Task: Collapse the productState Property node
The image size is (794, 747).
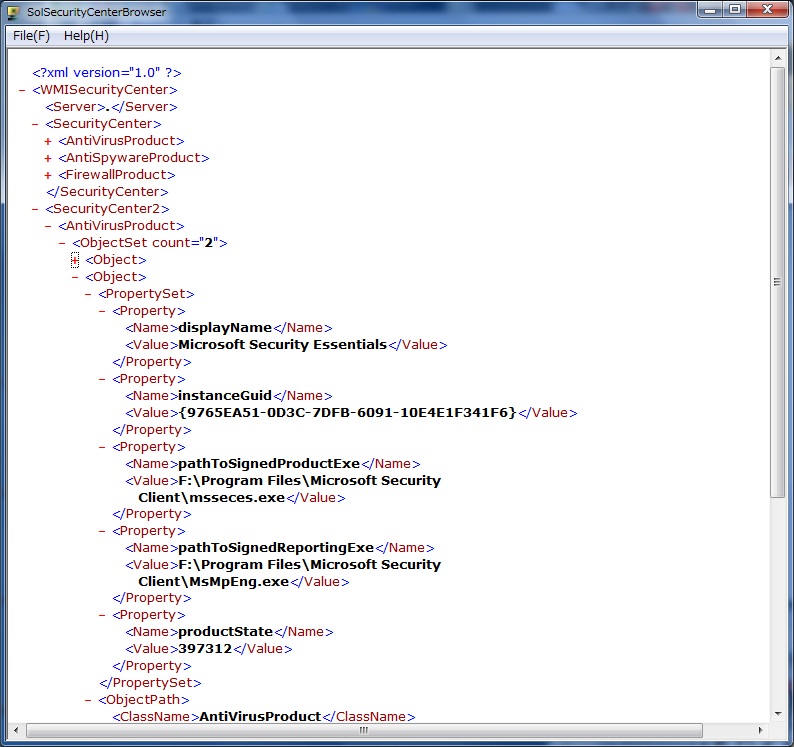Action: coord(102,615)
